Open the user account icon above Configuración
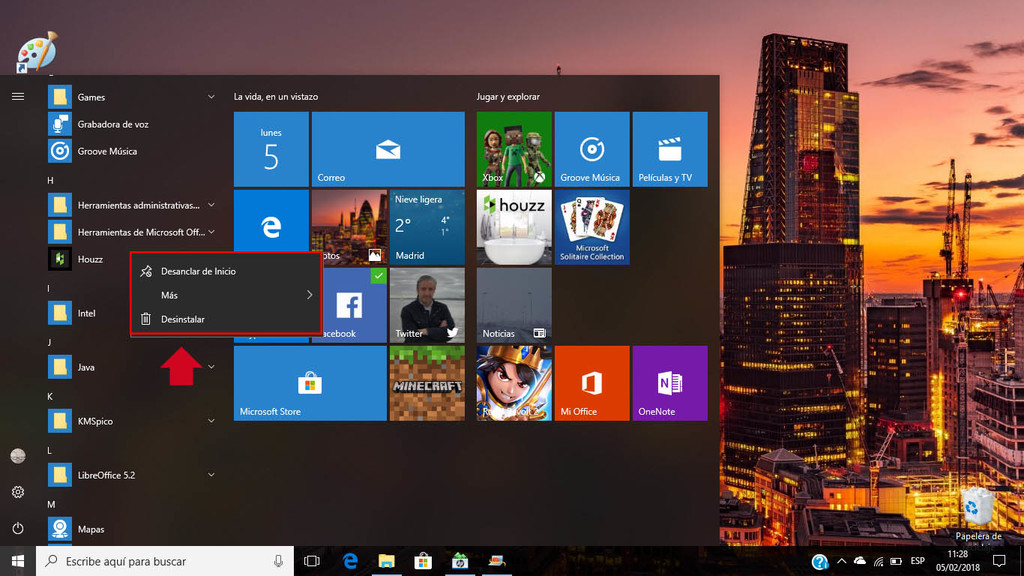 (x=17, y=455)
